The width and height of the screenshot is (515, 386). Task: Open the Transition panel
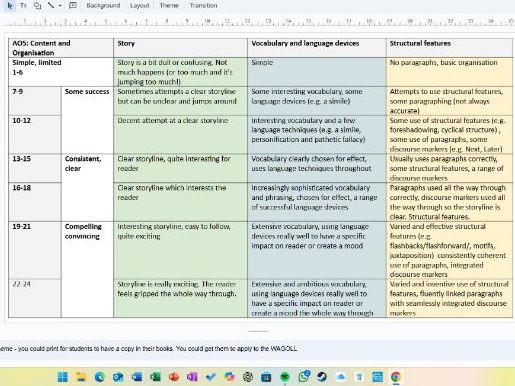pos(203,5)
